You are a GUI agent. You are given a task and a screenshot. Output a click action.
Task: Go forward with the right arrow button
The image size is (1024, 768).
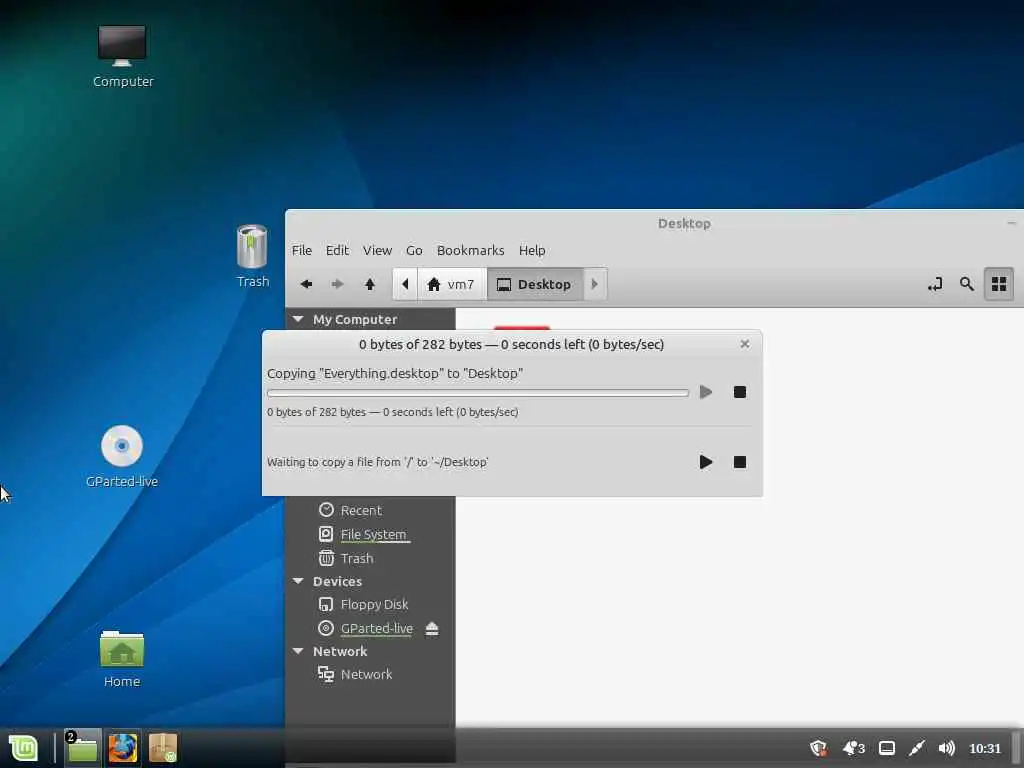338,284
